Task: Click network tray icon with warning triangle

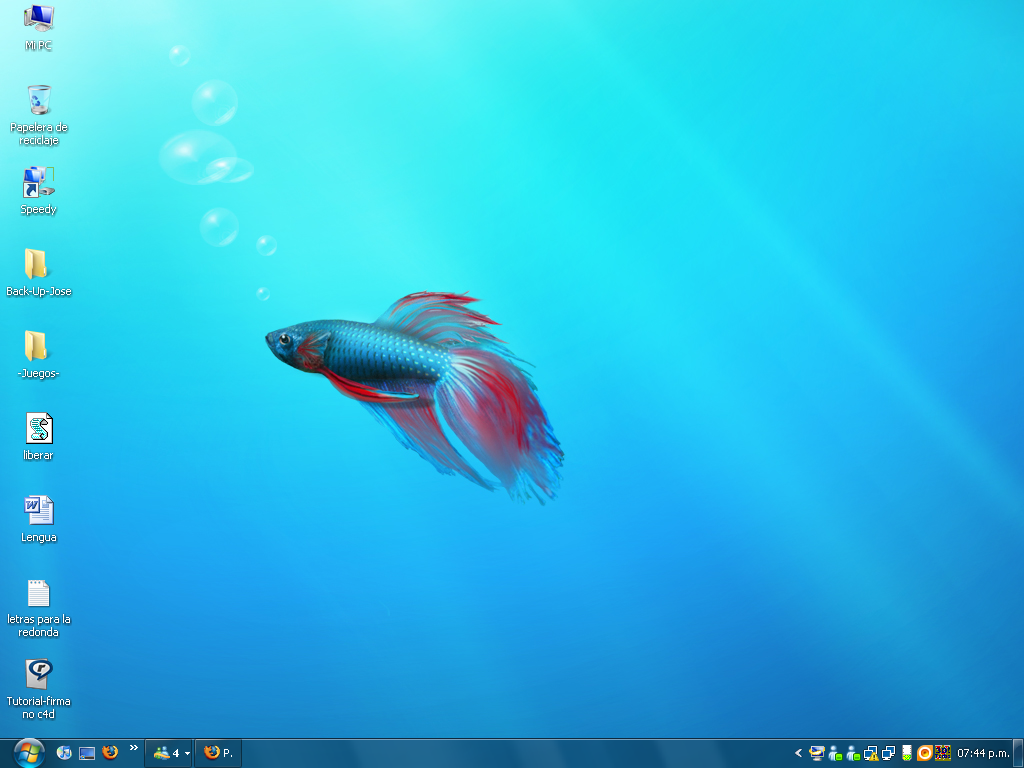Action: coord(870,753)
